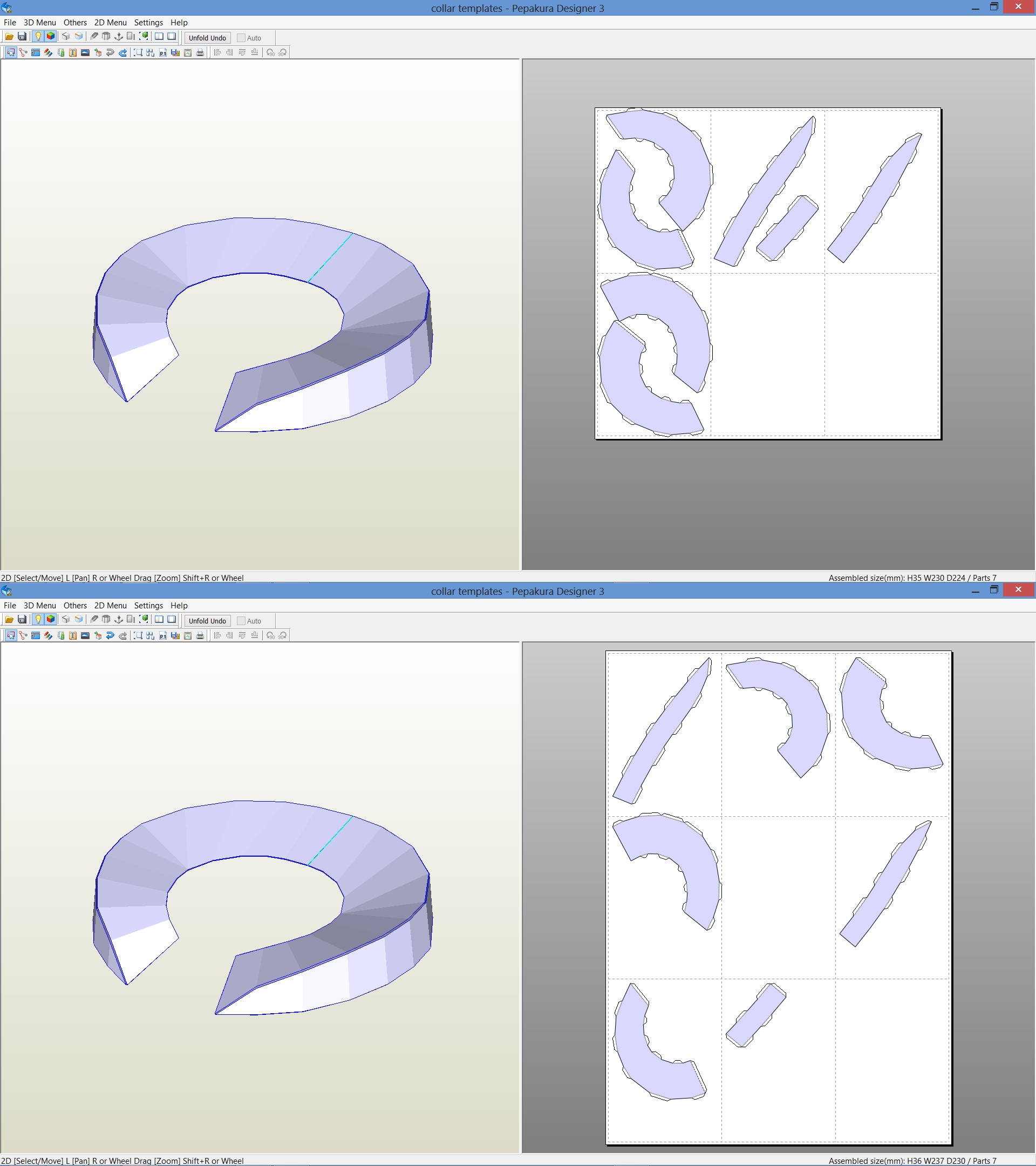The width and height of the screenshot is (1036, 1166).
Task: Expand the Help menu in top window
Action: click(180, 23)
